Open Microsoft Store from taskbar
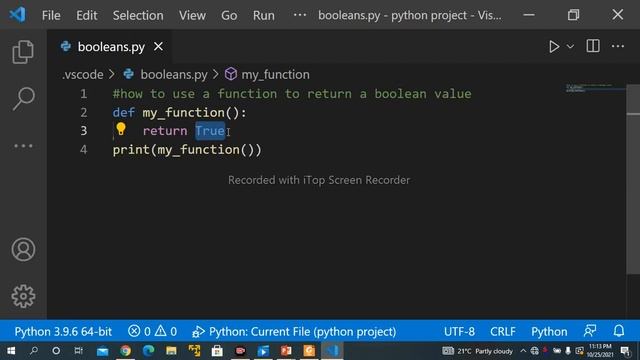640x360 pixels. pyautogui.click(x=217, y=351)
